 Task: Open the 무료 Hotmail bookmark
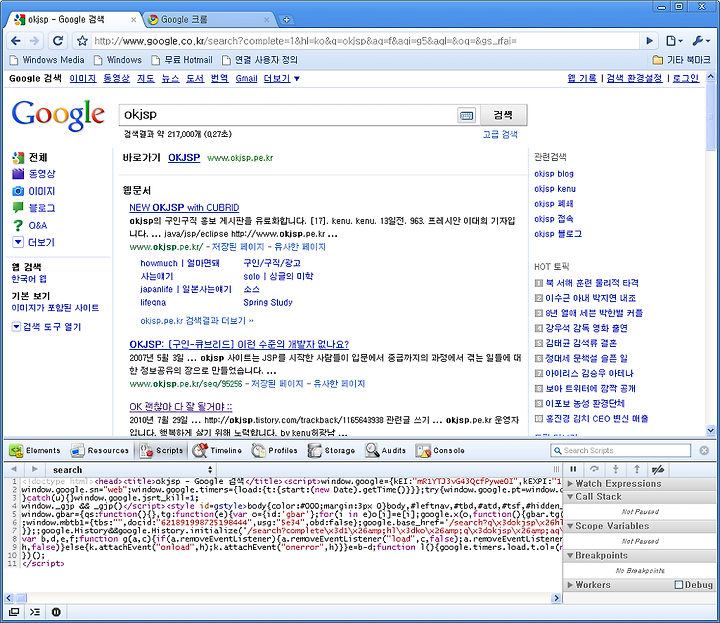coord(182,60)
